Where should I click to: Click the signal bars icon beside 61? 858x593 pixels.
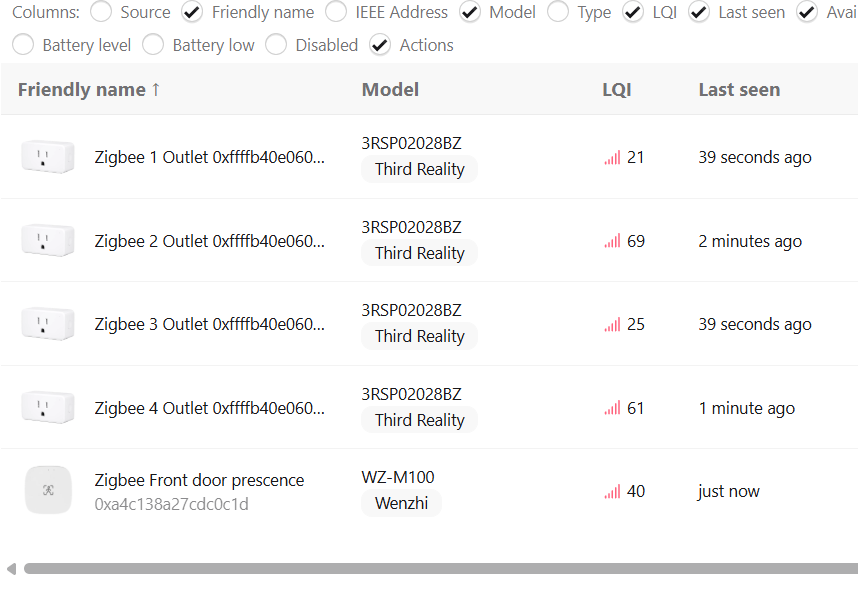tap(612, 408)
